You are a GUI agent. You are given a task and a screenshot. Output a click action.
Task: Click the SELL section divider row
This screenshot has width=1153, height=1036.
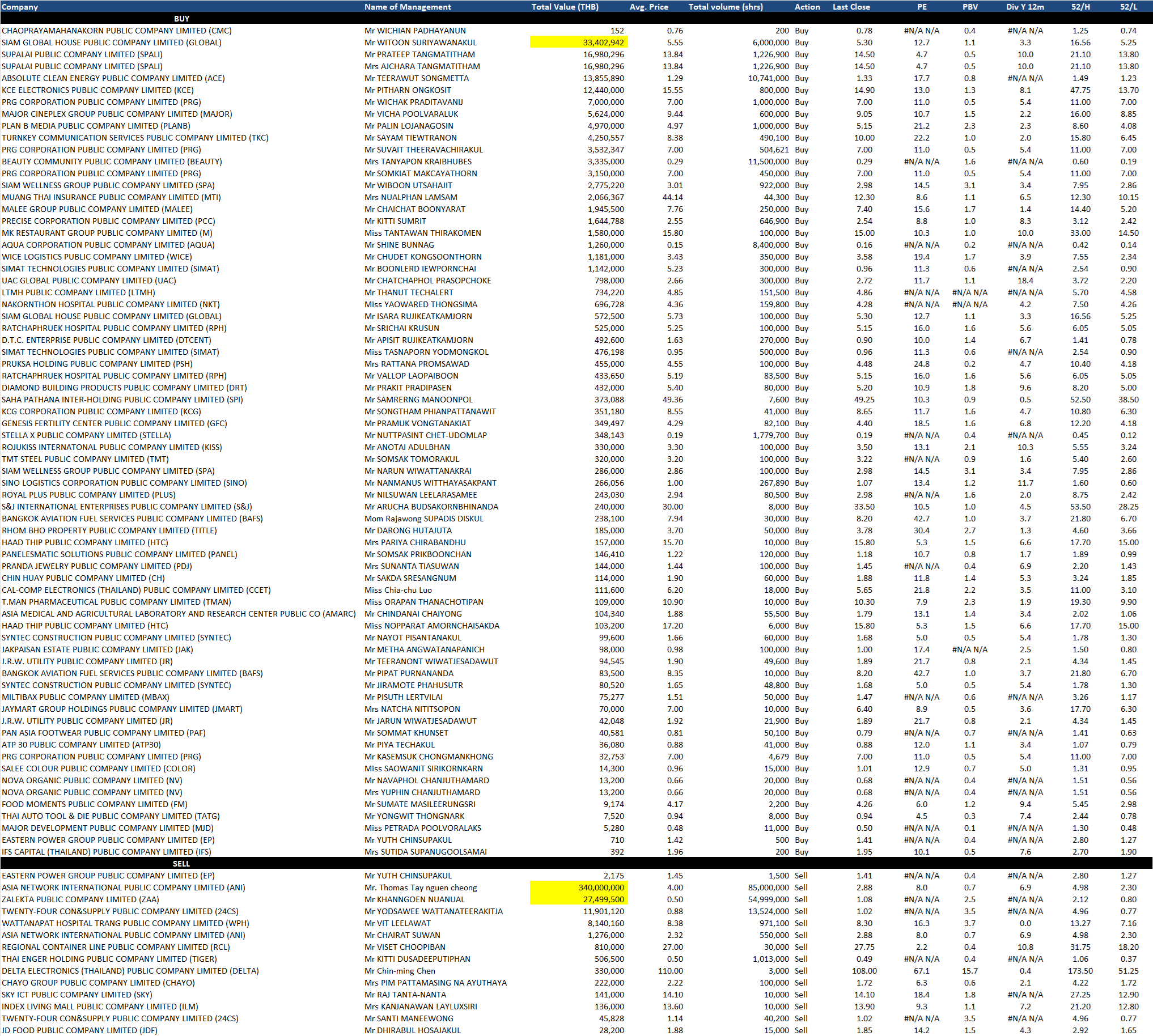[181, 864]
